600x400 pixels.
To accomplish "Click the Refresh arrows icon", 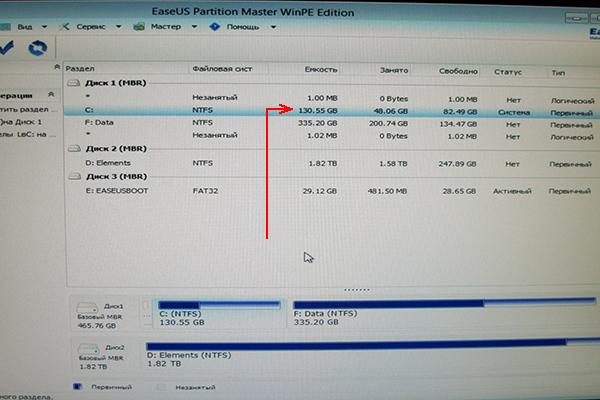I will point(38,48).
